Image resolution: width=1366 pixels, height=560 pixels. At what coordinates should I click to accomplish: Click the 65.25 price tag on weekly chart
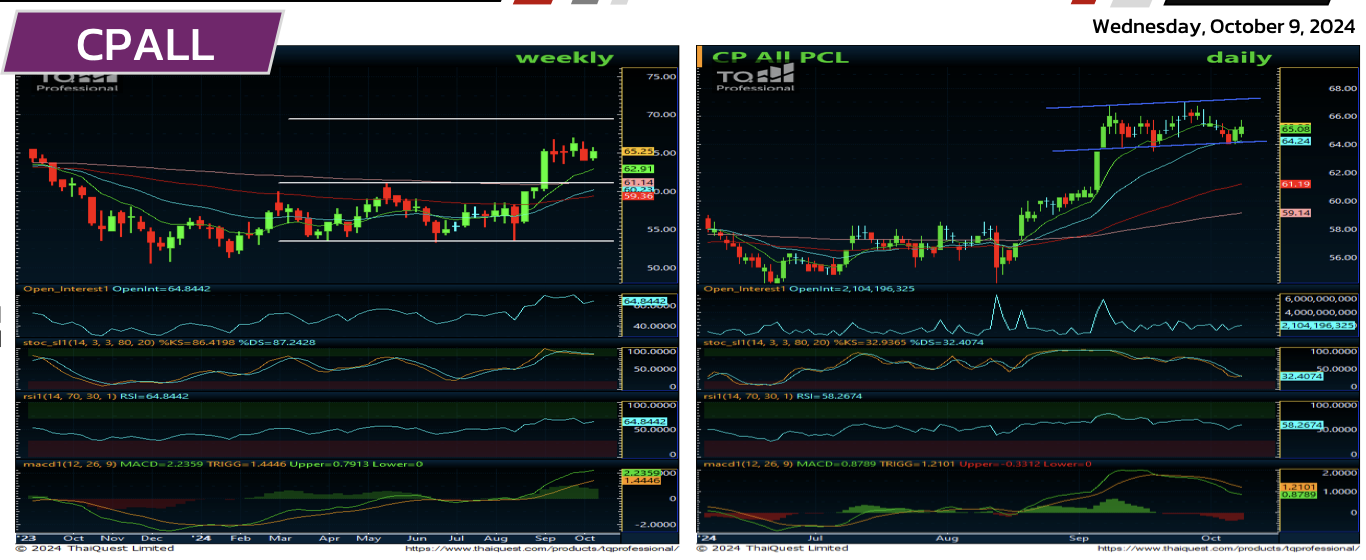coord(638,151)
